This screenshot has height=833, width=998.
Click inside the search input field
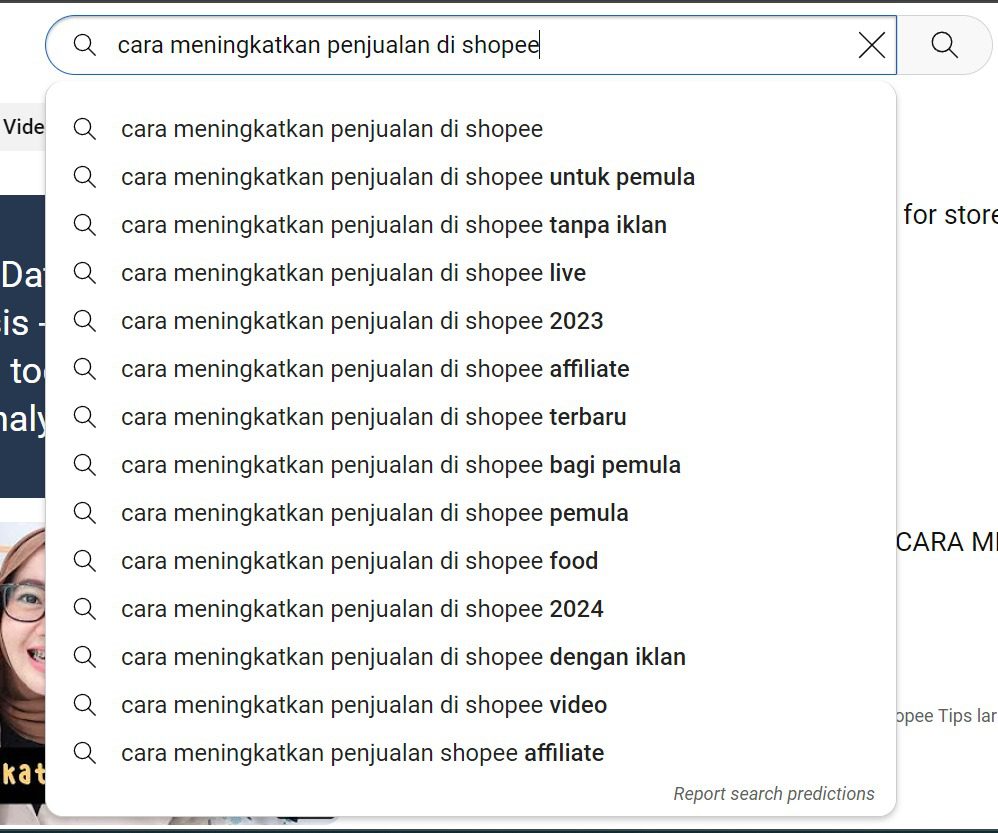[400, 45]
